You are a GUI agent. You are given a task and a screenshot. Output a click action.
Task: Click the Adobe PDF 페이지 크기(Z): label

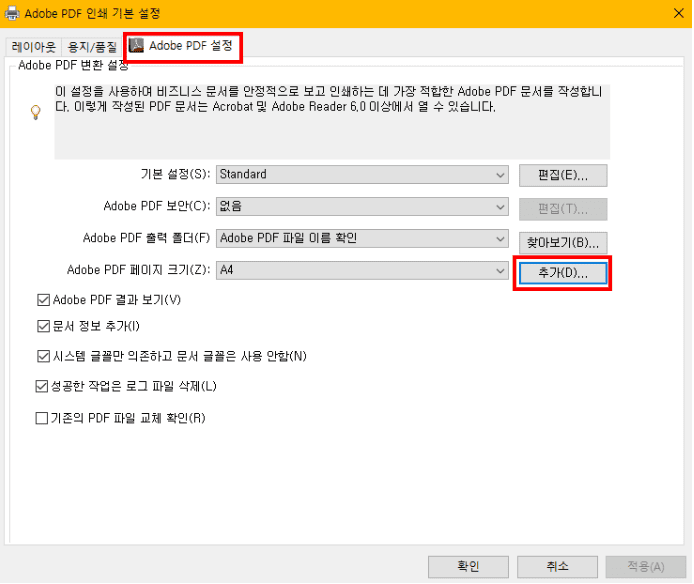click(x=139, y=270)
